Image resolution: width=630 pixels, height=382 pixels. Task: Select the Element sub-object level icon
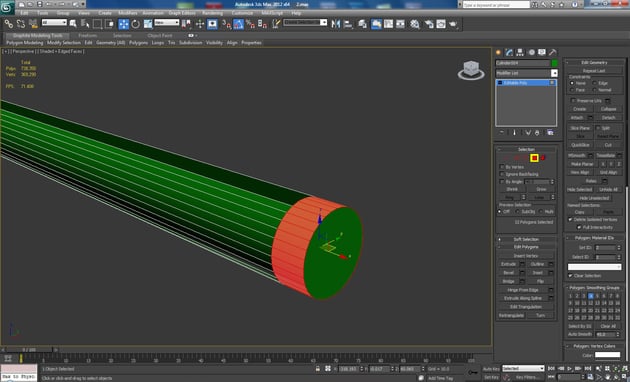click(x=543, y=158)
